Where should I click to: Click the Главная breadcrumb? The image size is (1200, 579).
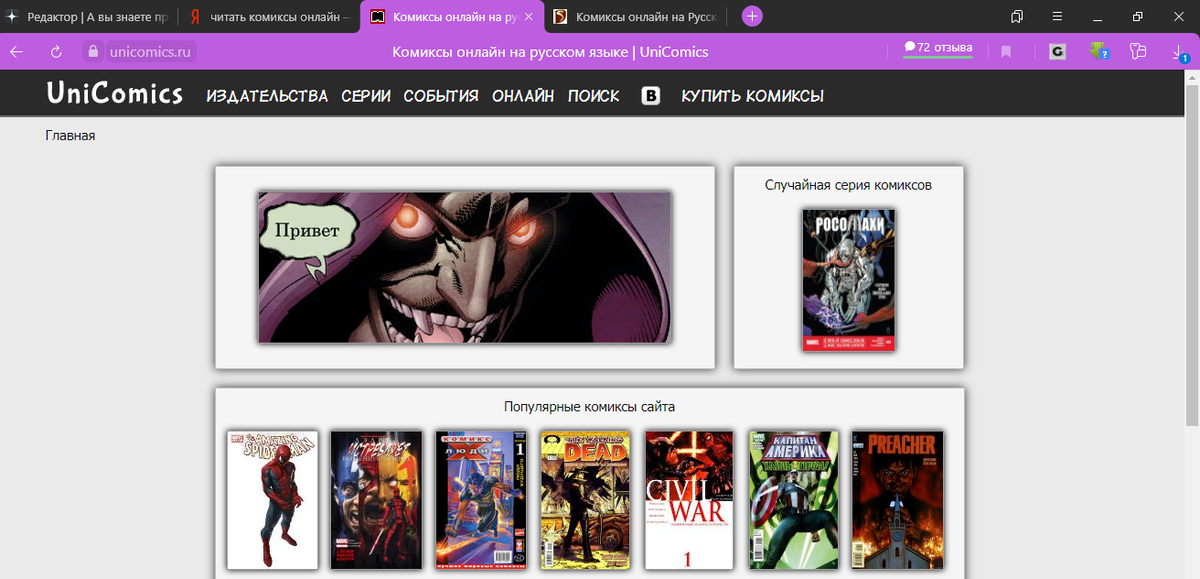point(70,135)
